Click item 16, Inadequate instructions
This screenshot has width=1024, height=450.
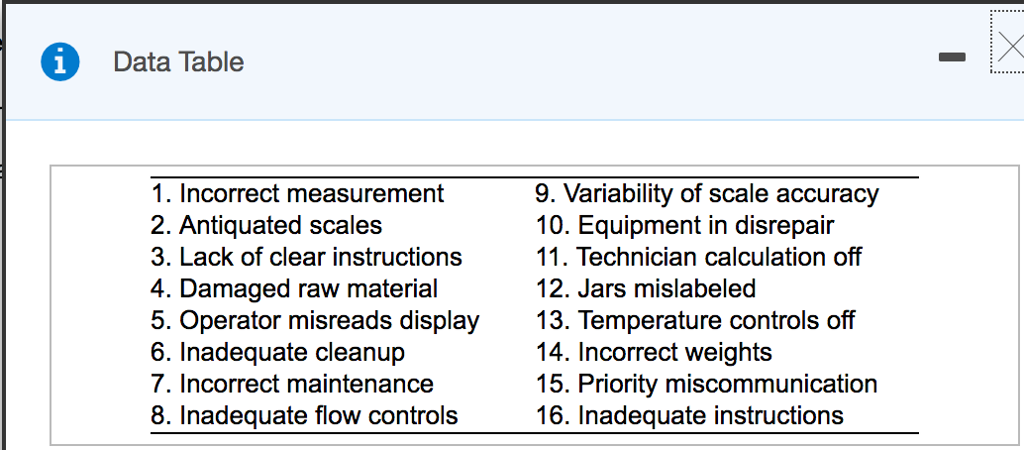(x=689, y=416)
